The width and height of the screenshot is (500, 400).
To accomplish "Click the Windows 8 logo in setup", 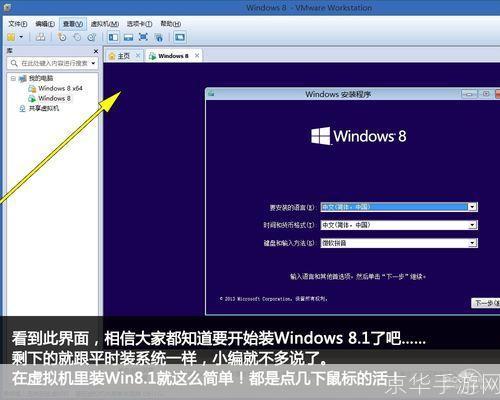I will pyautogui.click(x=359, y=136).
